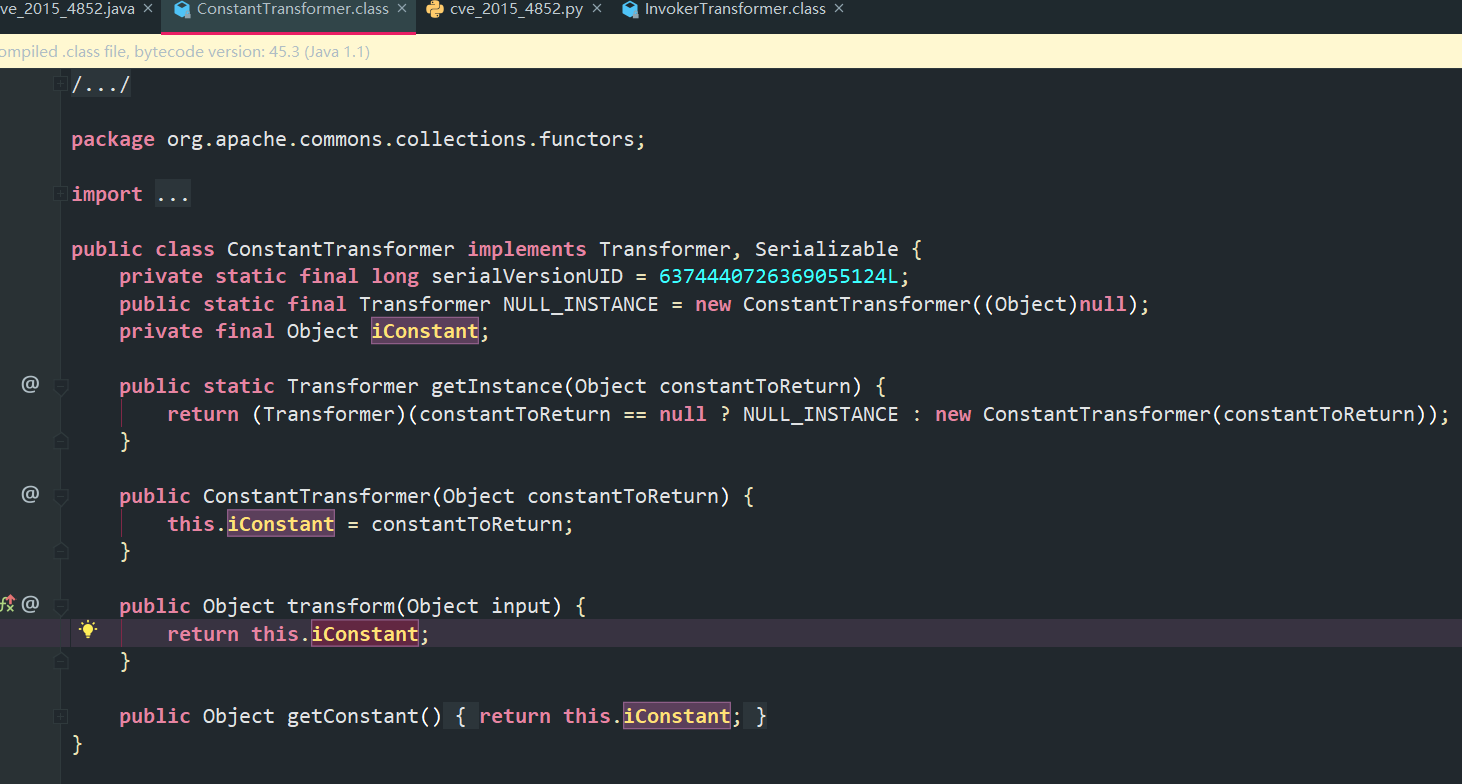The height and width of the screenshot is (784, 1462).
Task: Click iConstant inside the getConstant method
Action: tap(677, 716)
